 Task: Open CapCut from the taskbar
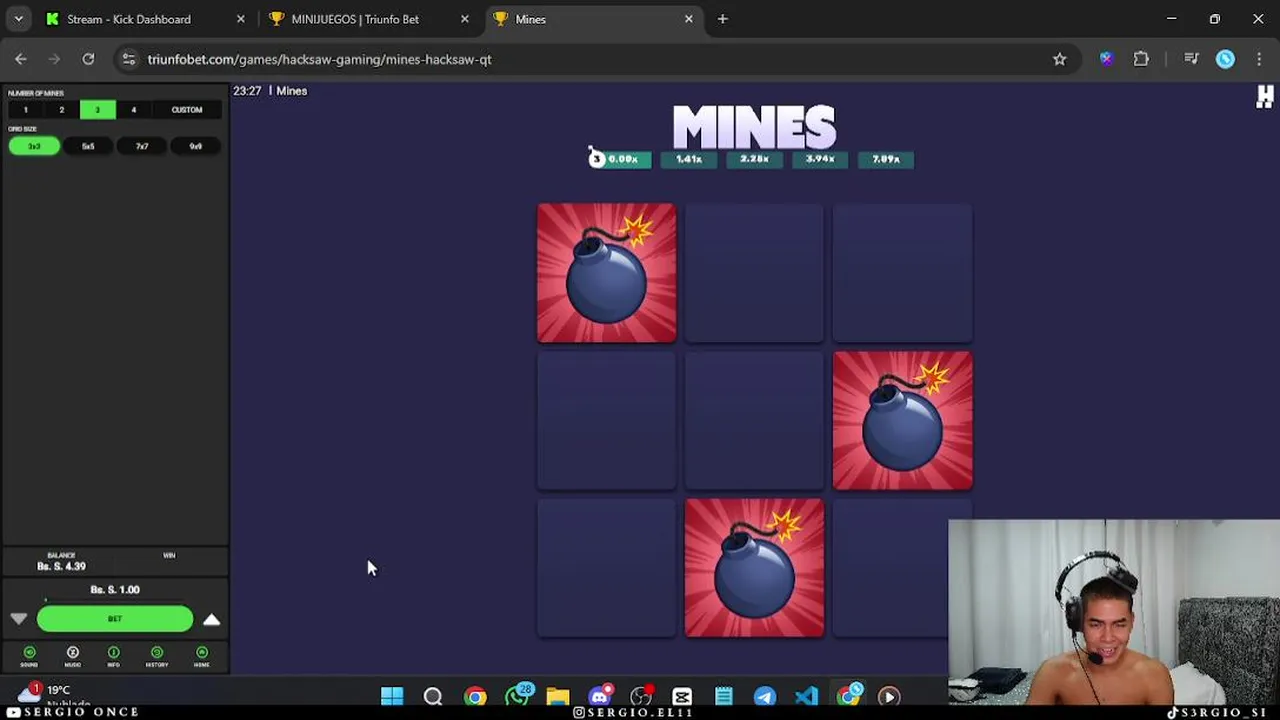[682, 696]
